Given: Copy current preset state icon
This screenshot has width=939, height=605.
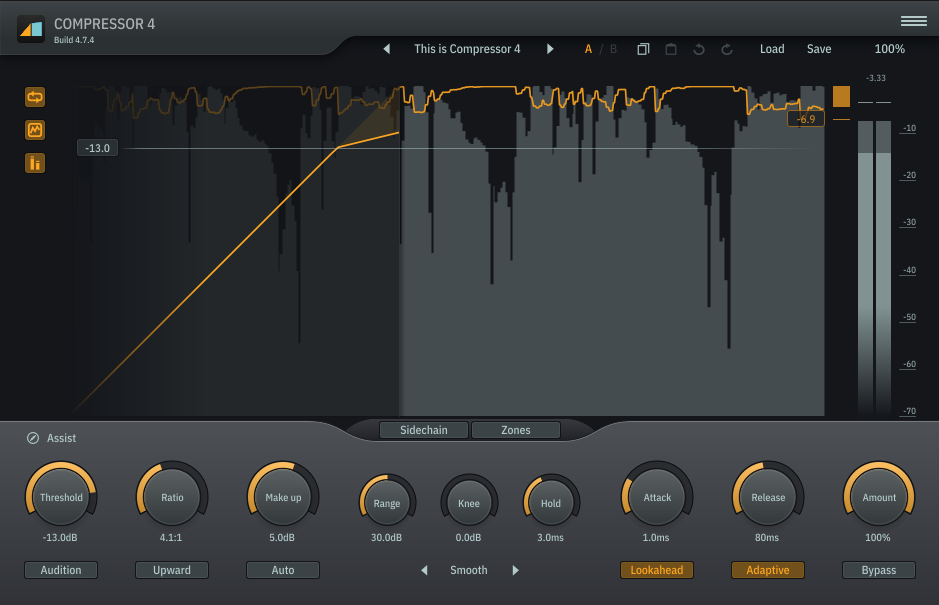Looking at the screenshot, I should 643,49.
